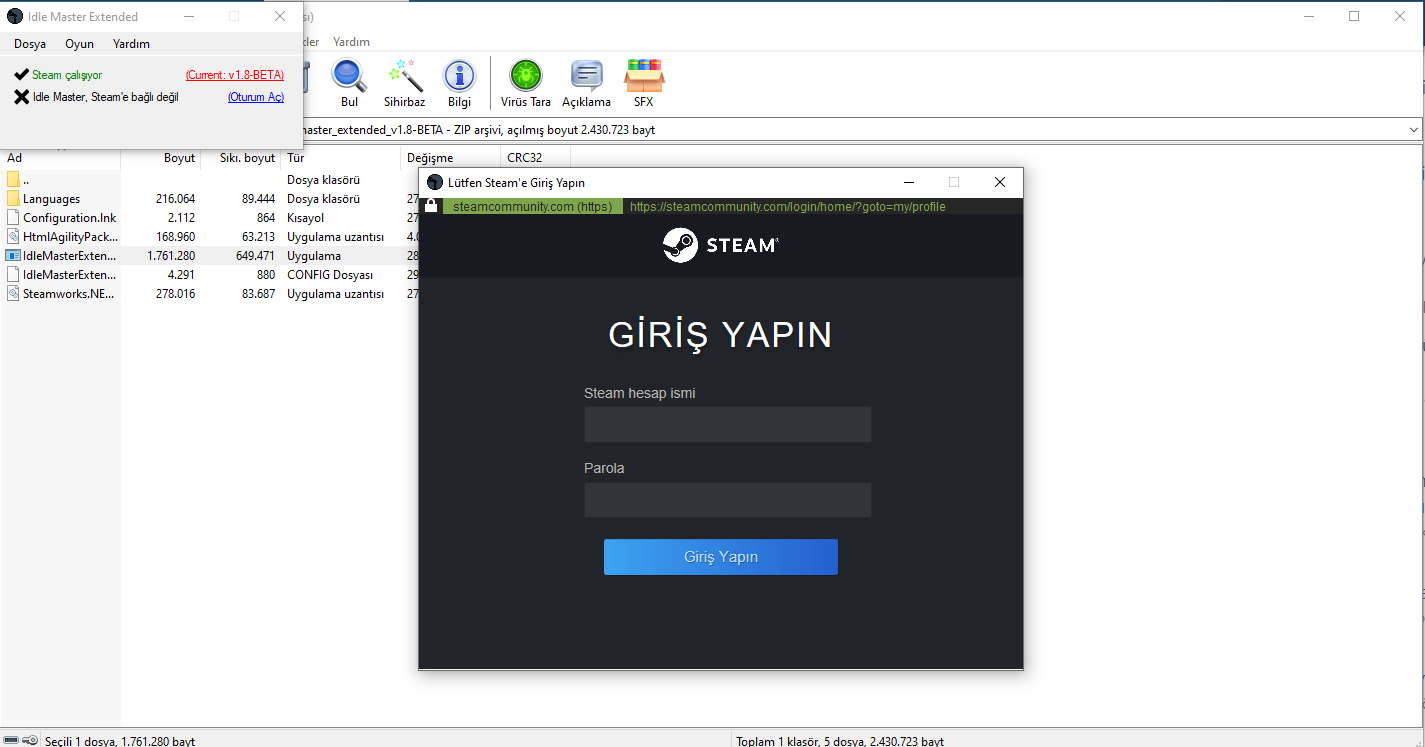This screenshot has width=1425, height=747.
Task: Click the SFX toolbar icon in WinRAR
Action: click(x=644, y=76)
